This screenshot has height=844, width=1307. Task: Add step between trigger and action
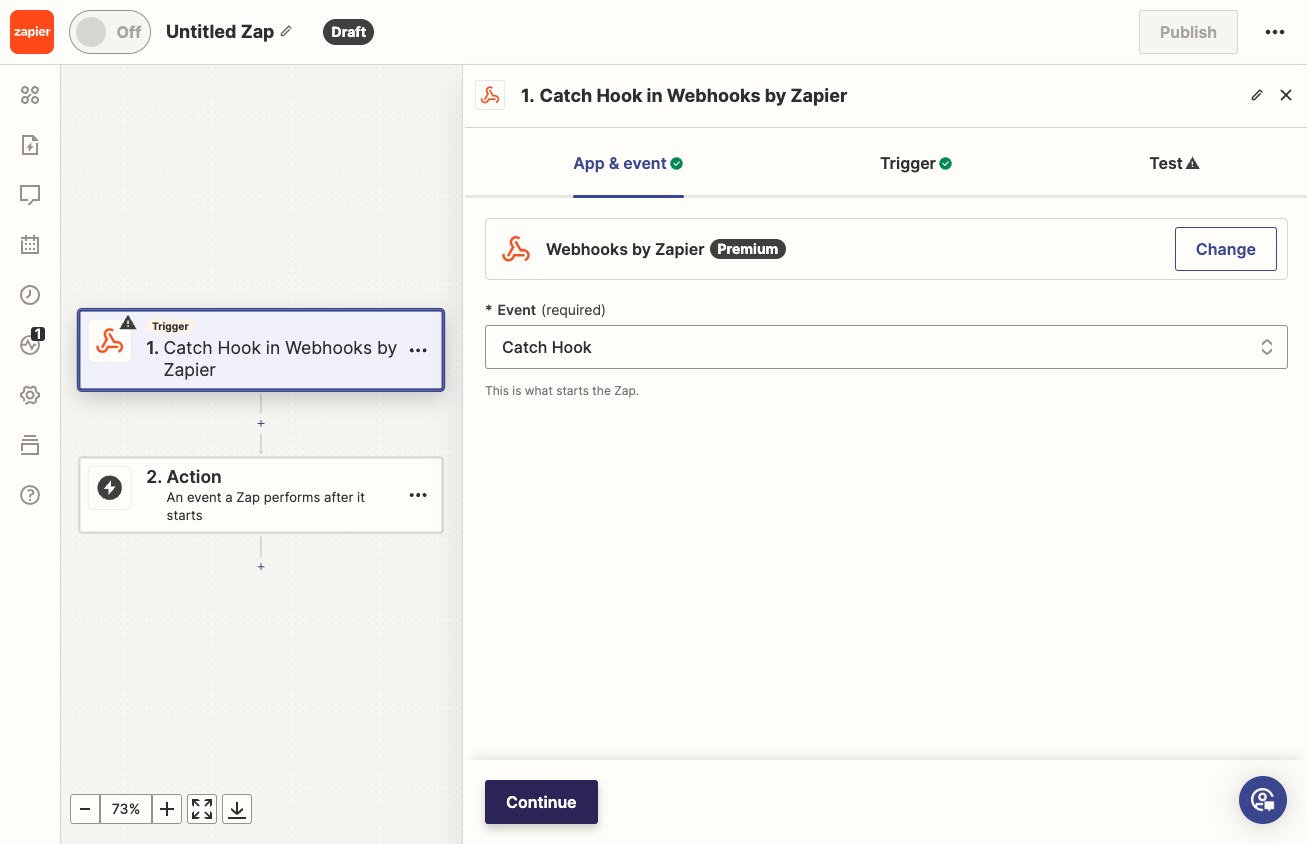tap(261, 423)
